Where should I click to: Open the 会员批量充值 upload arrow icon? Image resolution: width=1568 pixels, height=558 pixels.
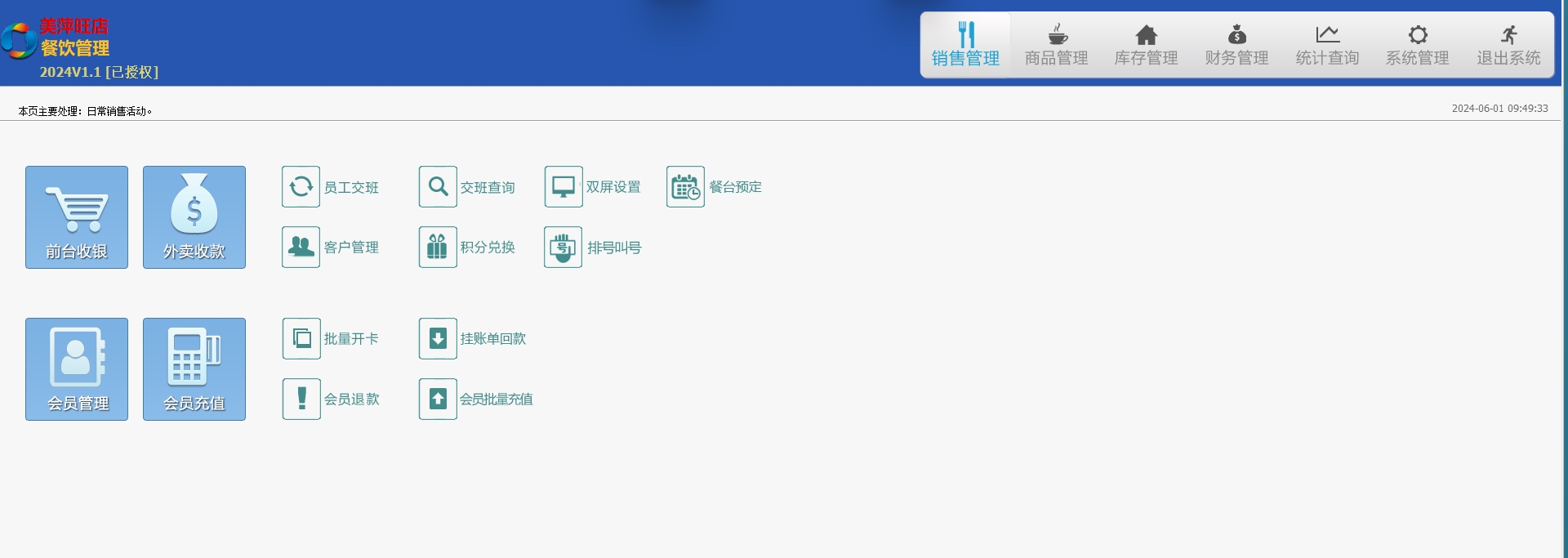[438, 400]
